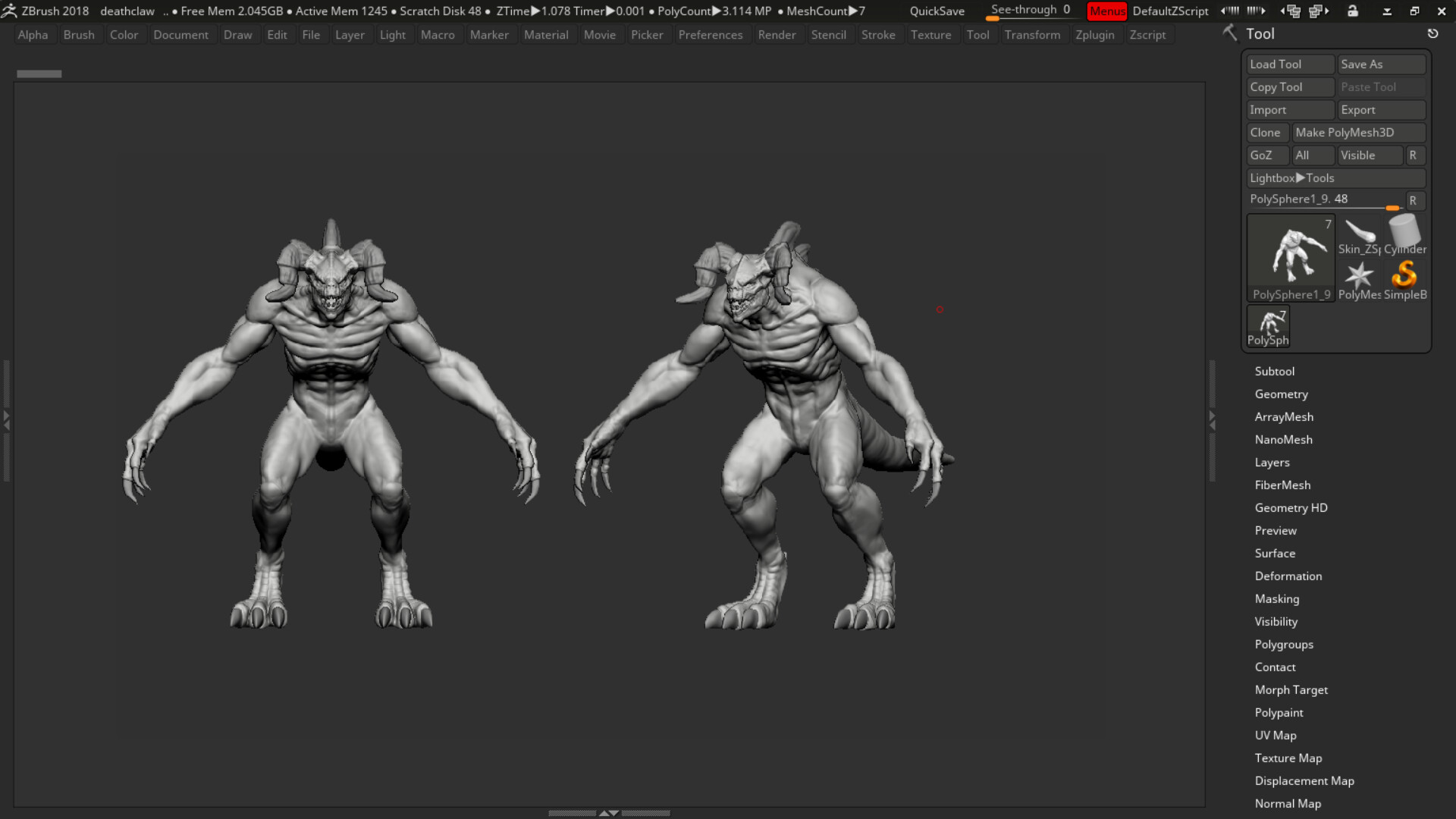Expand the Geometry sub-palette
1456x819 pixels.
tap(1281, 394)
